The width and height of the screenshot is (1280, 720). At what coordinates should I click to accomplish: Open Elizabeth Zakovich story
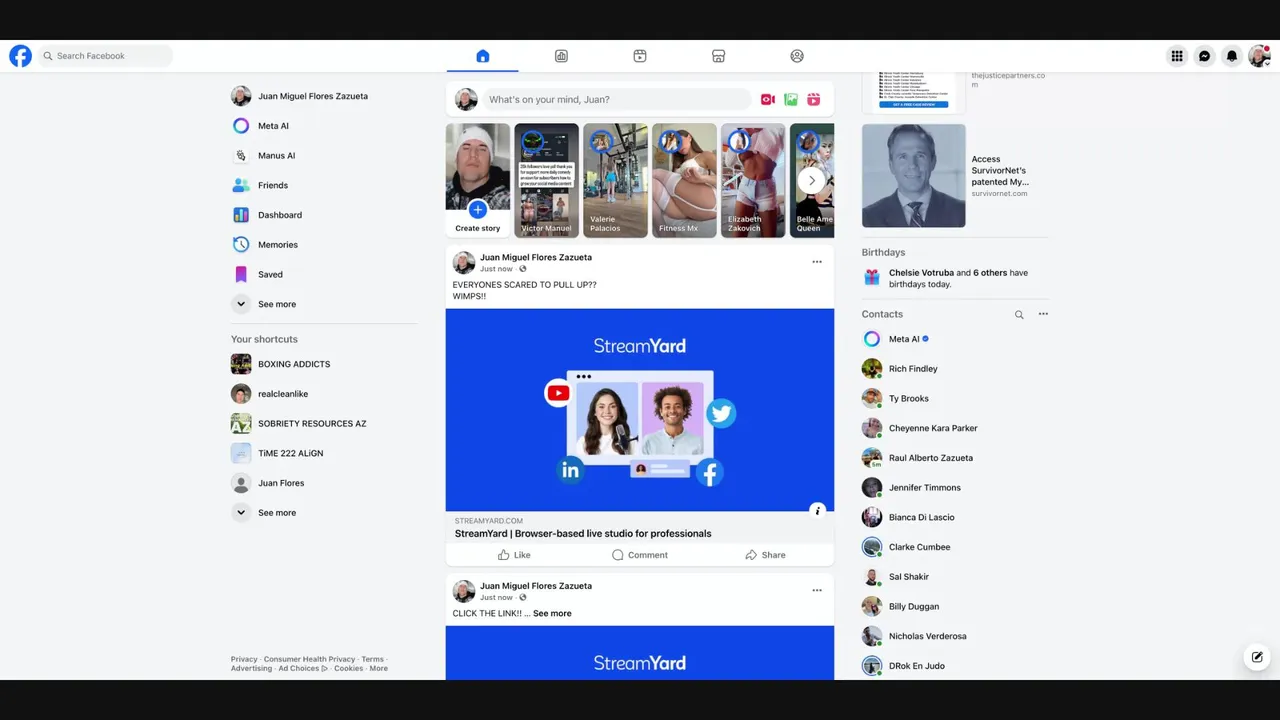pos(753,181)
